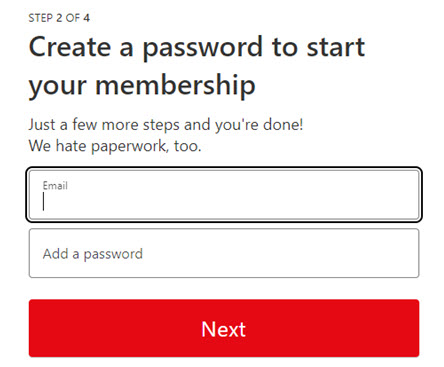Click the small floating Email label

point(55,185)
